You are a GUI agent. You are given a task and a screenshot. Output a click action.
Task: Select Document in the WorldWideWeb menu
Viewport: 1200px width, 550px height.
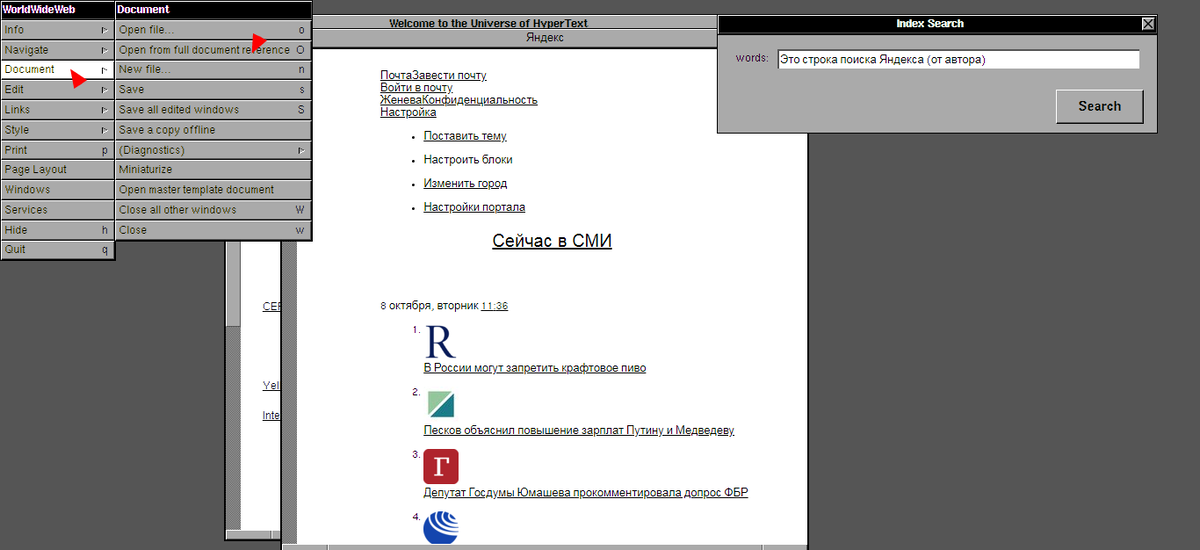[x=57, y=70]
